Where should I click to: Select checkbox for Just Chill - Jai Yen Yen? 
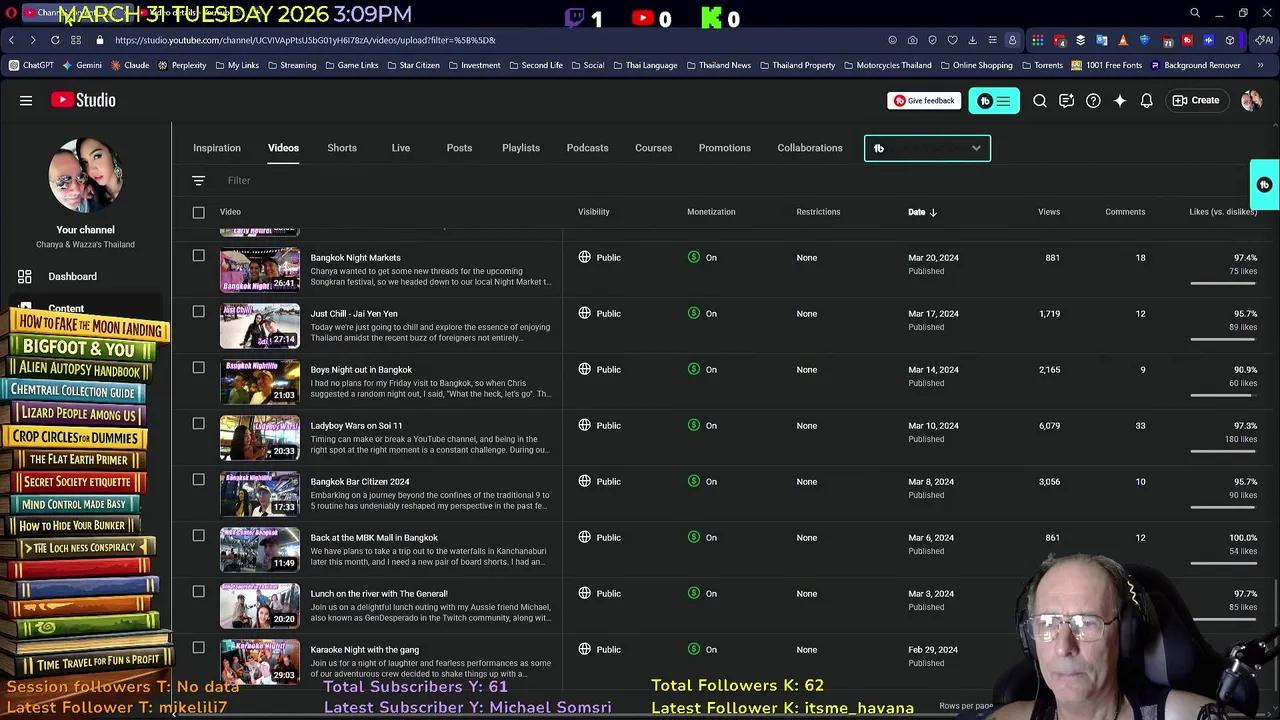(x=198, y=312)
